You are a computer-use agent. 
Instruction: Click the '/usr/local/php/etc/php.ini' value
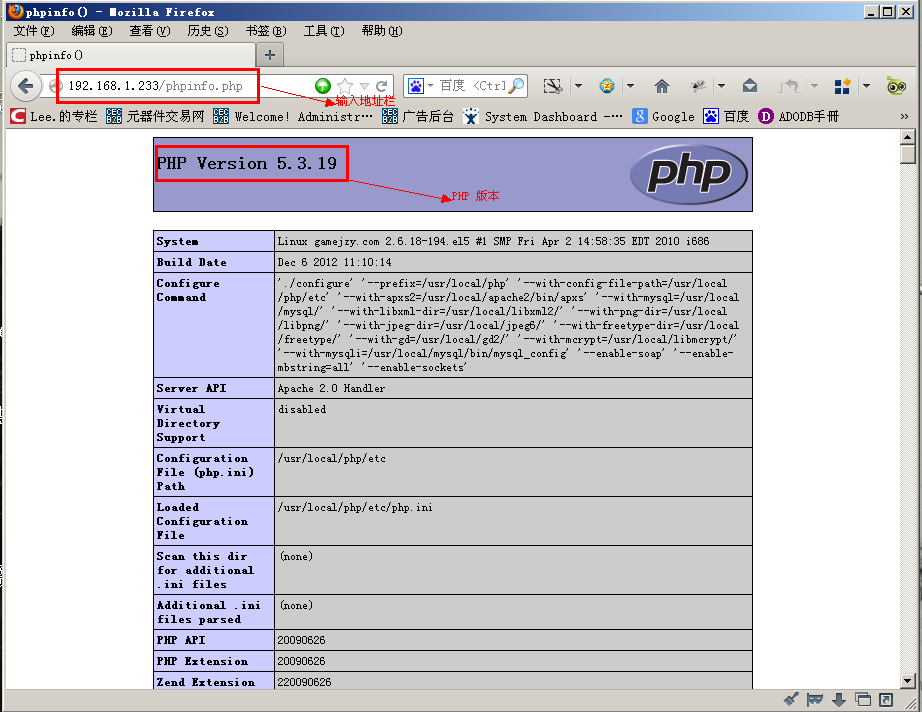pos(355,507)
